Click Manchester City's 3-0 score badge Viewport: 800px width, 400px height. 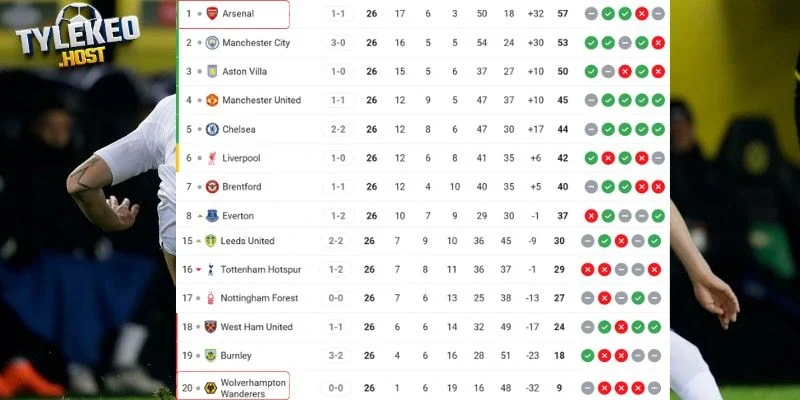[338, 43]
